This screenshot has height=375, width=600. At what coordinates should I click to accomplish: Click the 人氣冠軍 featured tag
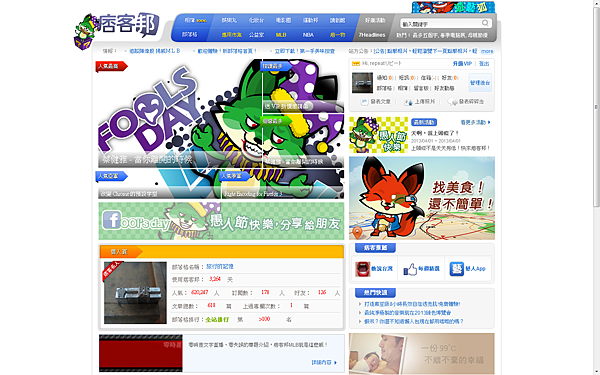click(111, 66)
